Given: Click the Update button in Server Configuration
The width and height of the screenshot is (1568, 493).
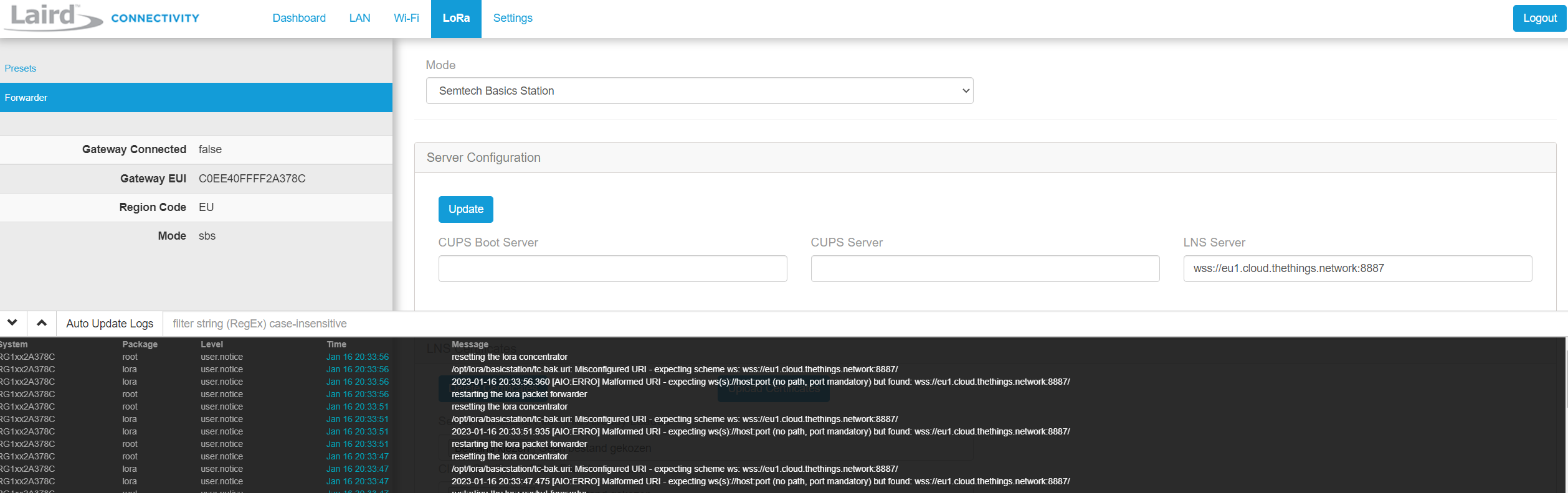Looking at the screenshot, I should click(x=466, y=209).
